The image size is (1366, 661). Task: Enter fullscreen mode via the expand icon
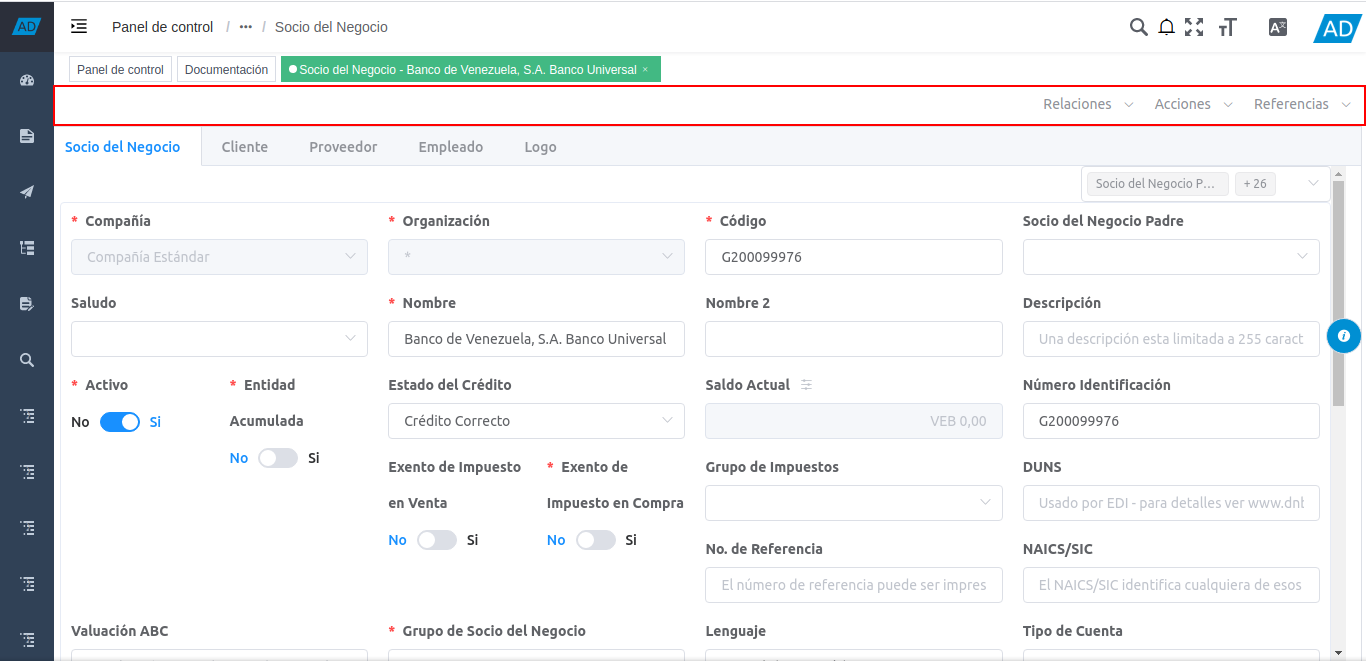[x=1194, y=27]
